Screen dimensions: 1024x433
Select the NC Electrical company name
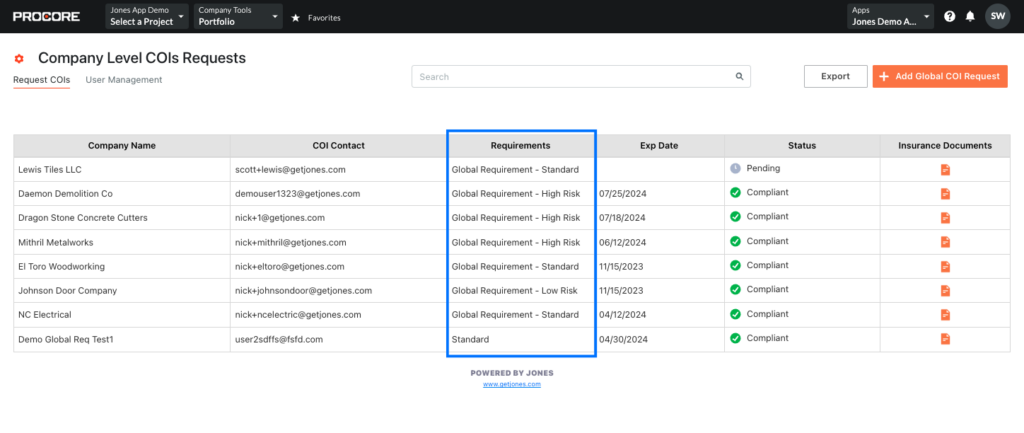click(45, 315)
